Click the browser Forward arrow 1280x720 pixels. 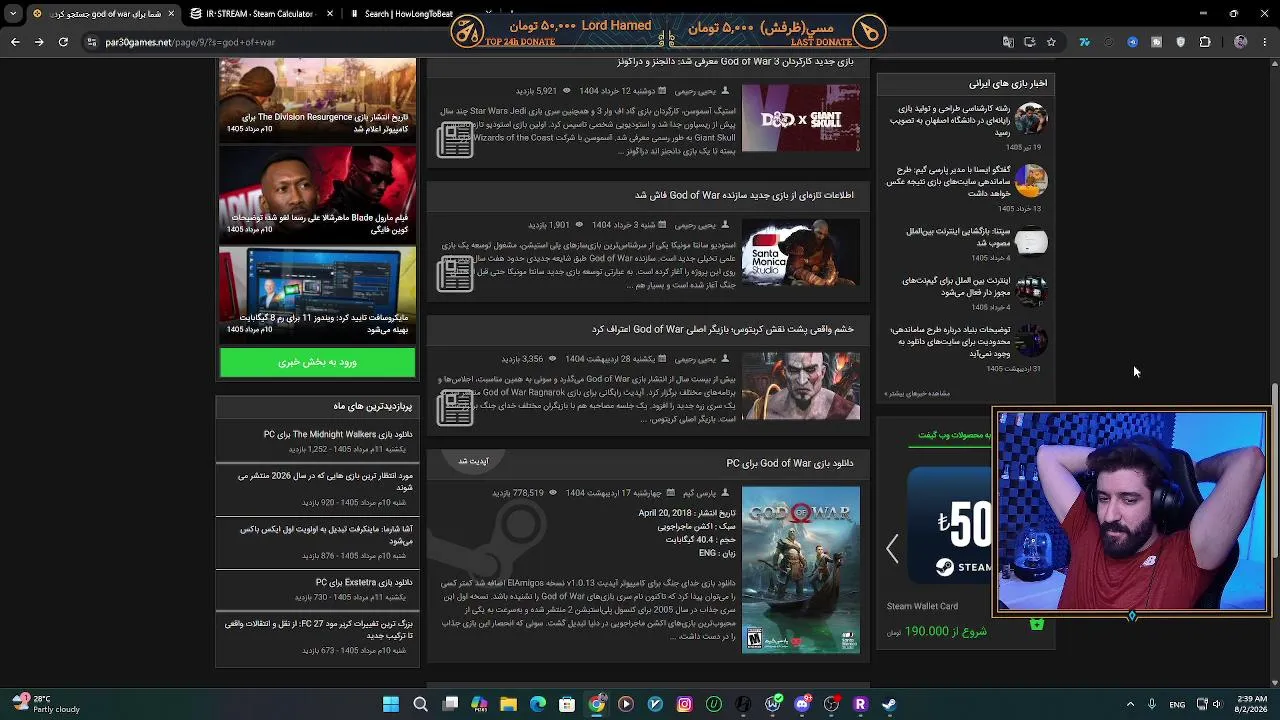[x=39, y=42]
